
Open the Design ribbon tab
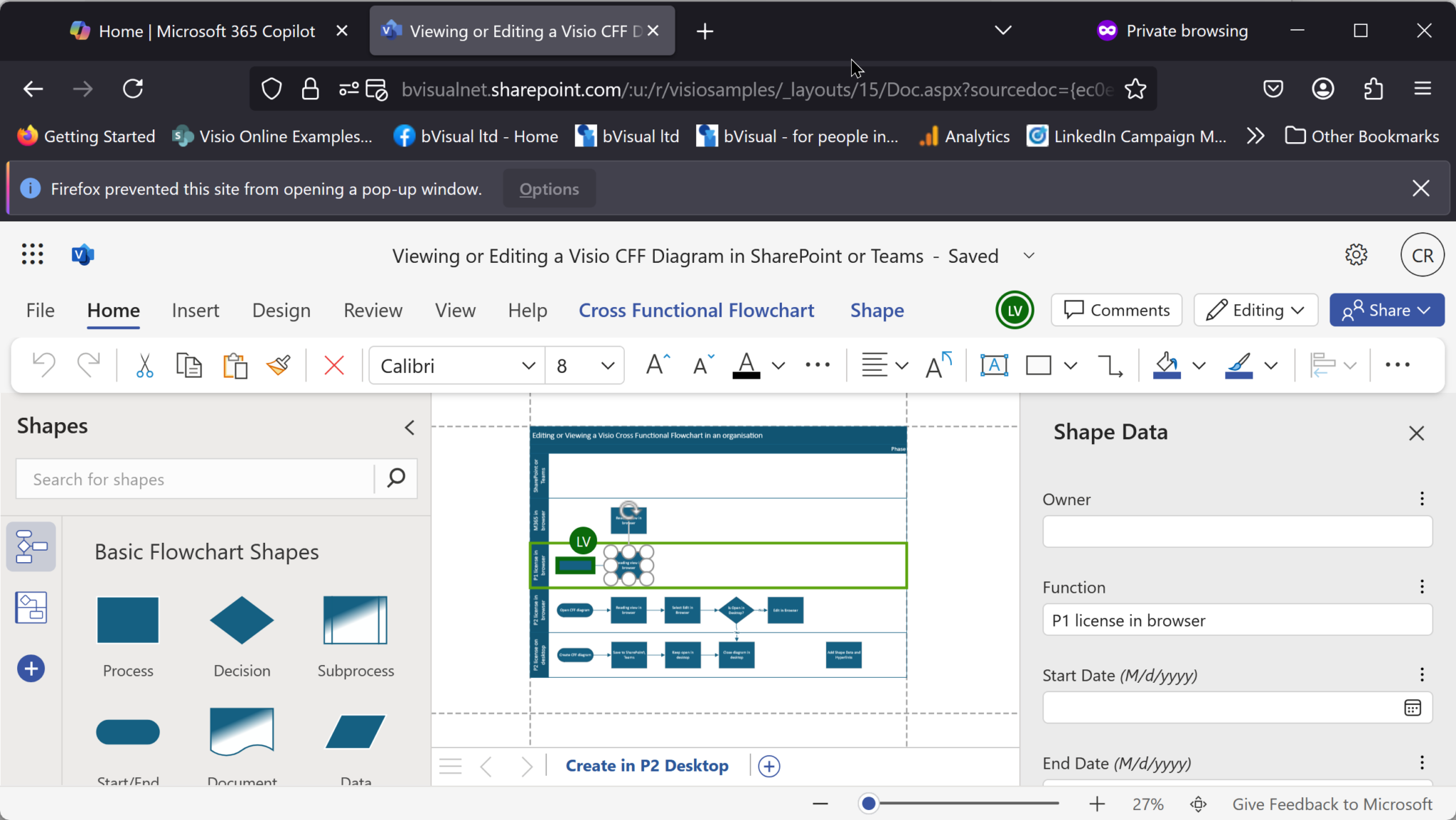click(x=282, y=310)
